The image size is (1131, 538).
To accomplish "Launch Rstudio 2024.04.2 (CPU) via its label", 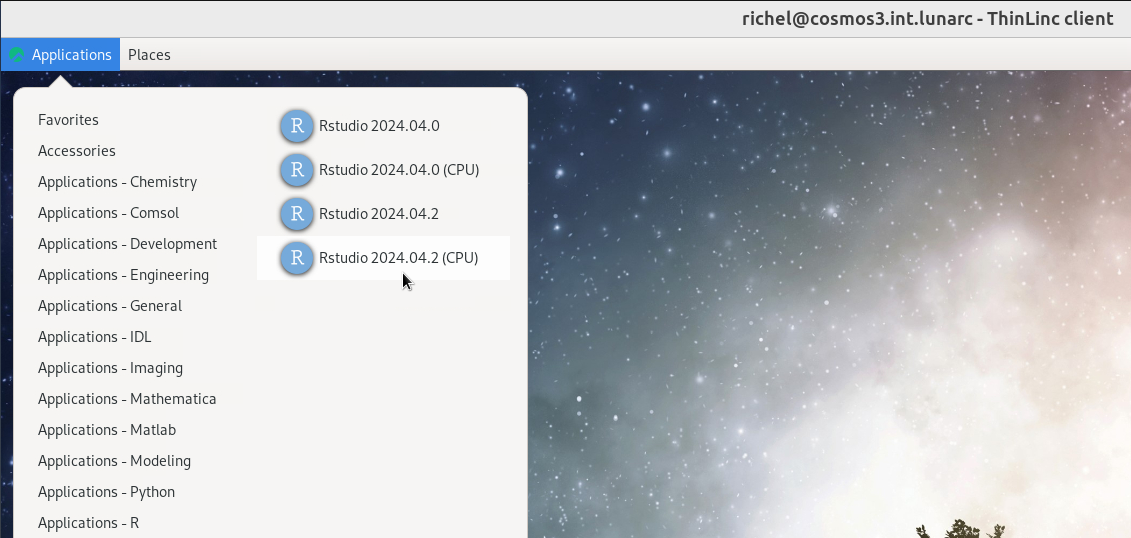I will (398, 258).
